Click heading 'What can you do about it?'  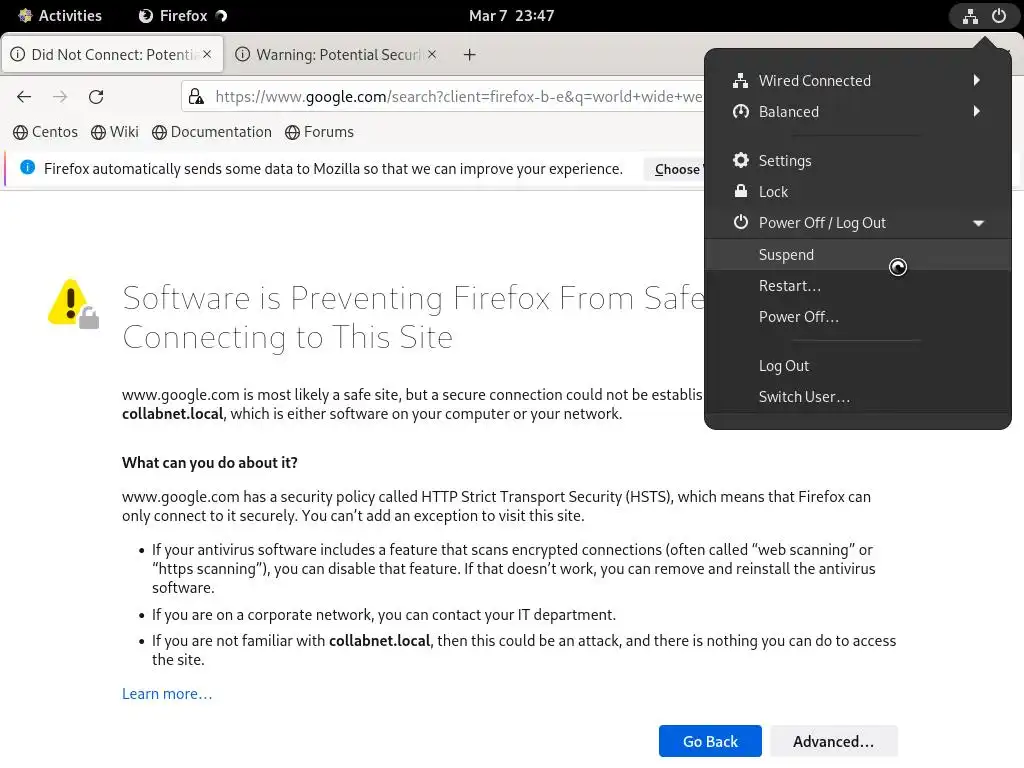[210, 462]
